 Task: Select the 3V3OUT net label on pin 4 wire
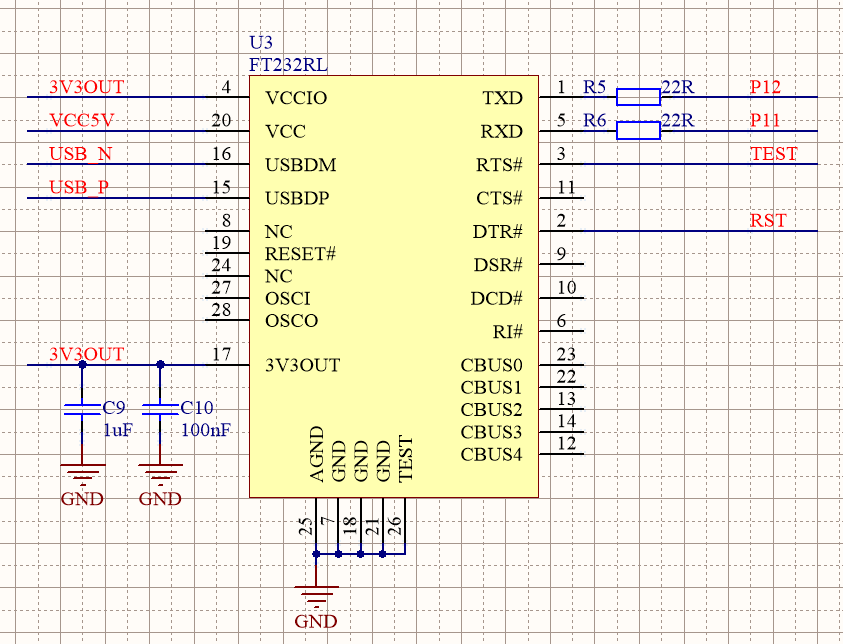point(87,87)
